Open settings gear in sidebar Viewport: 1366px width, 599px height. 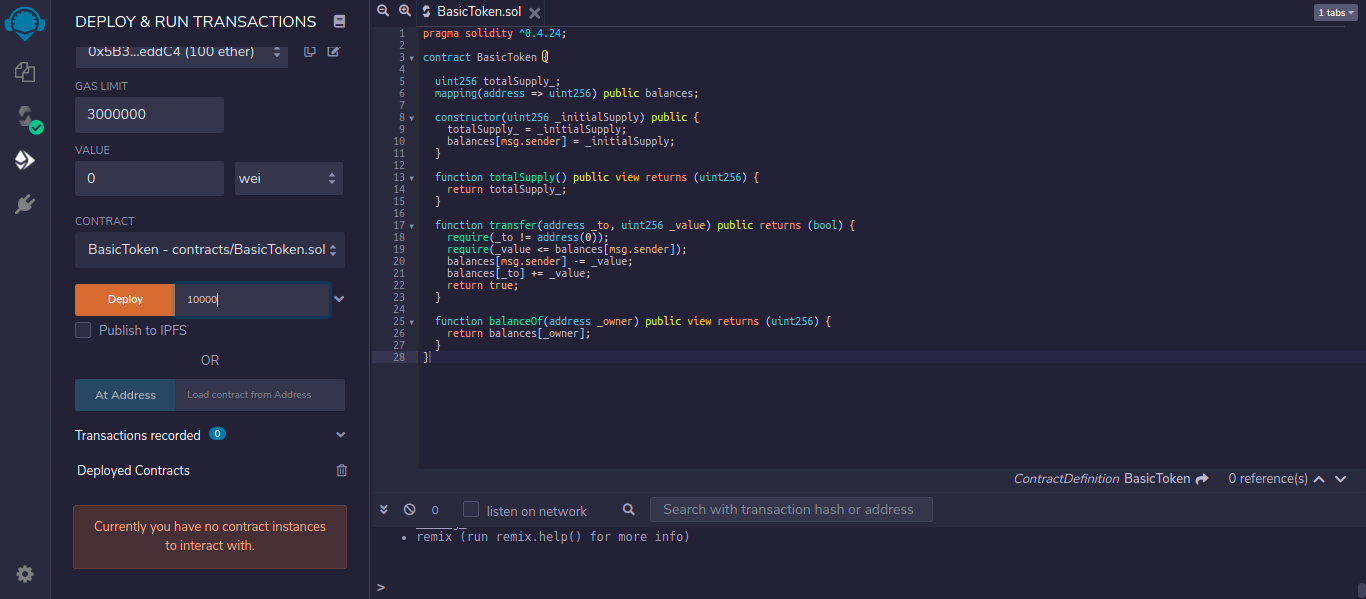point(25,574)
